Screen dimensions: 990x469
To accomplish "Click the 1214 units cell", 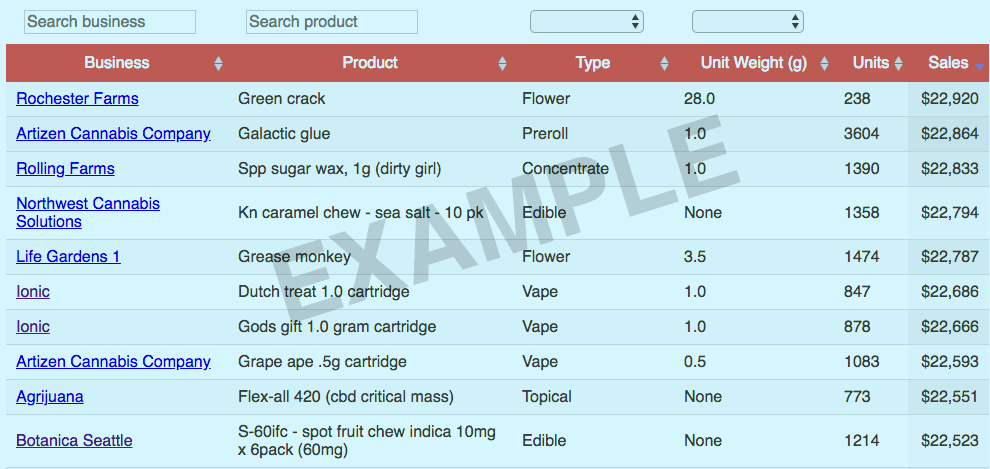I will tap(861, 441).
